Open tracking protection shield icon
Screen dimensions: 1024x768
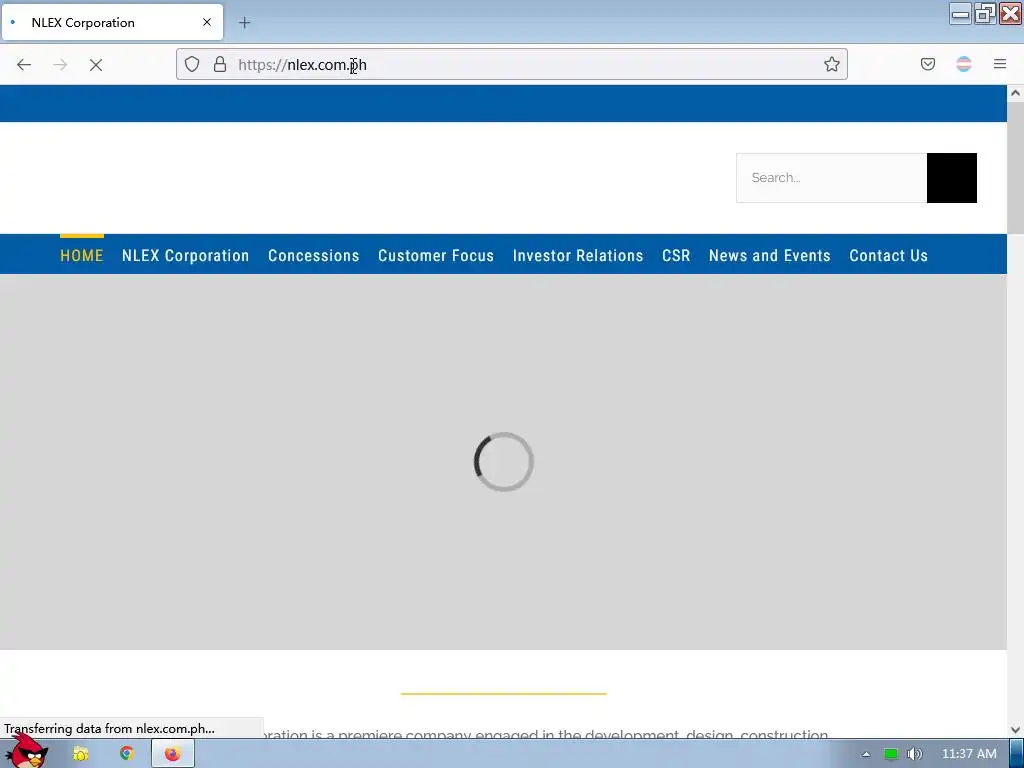tap(192, 64)
